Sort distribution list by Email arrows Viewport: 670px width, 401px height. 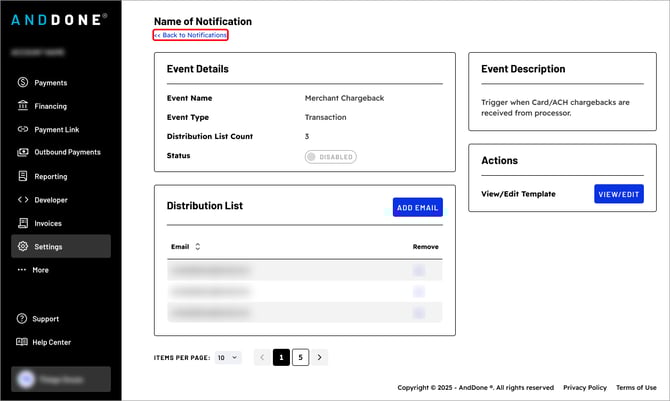point(197,247)
